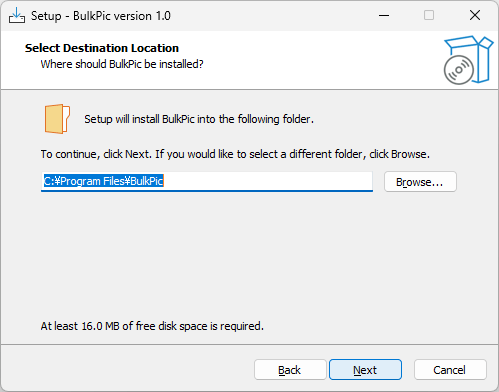The image size is (499, 392).
Task: Click 'Where should BulkPic be installed?' text
Action: pos(122,64)
